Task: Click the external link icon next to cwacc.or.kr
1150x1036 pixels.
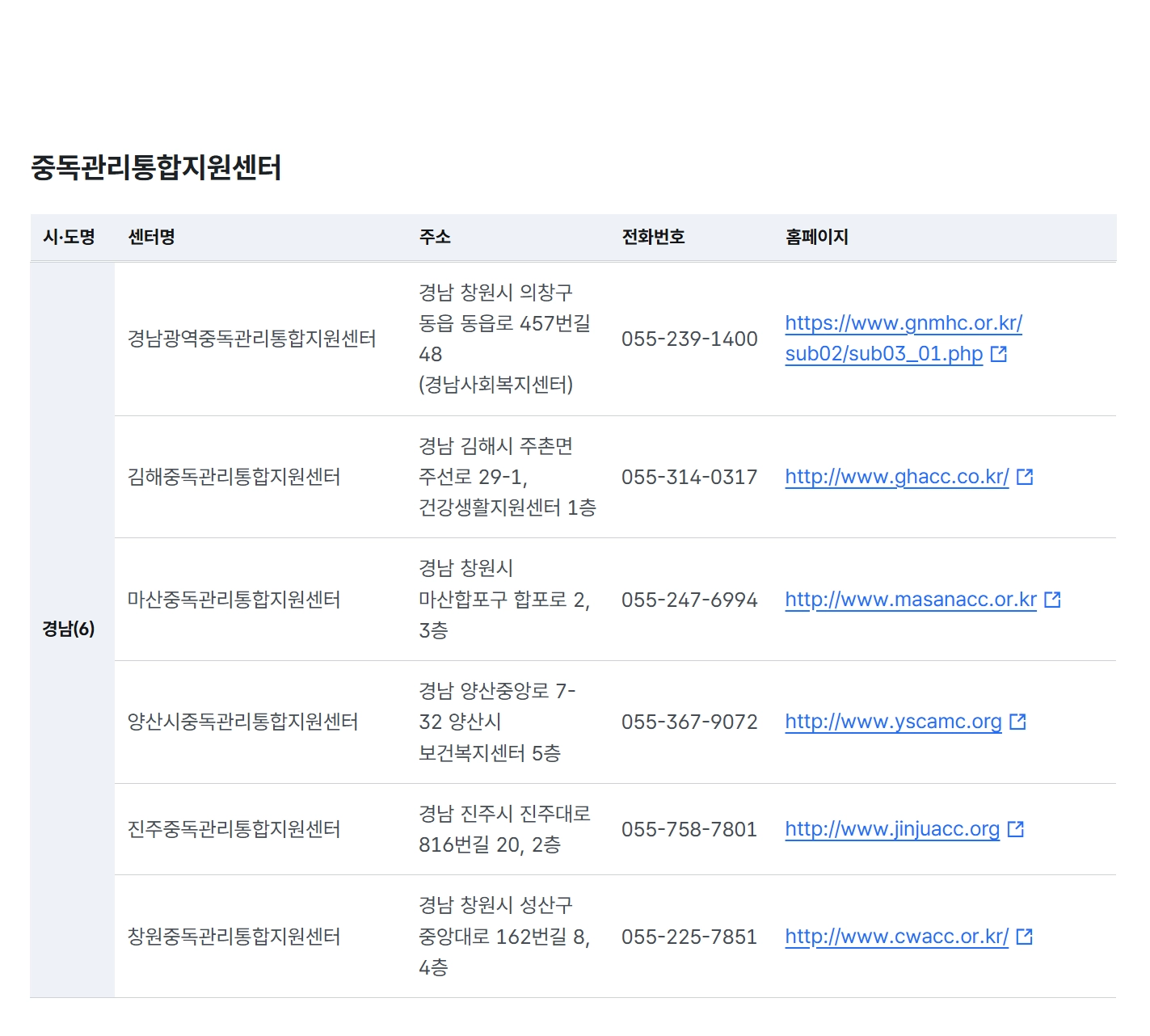Action: tap(1025, 937)
